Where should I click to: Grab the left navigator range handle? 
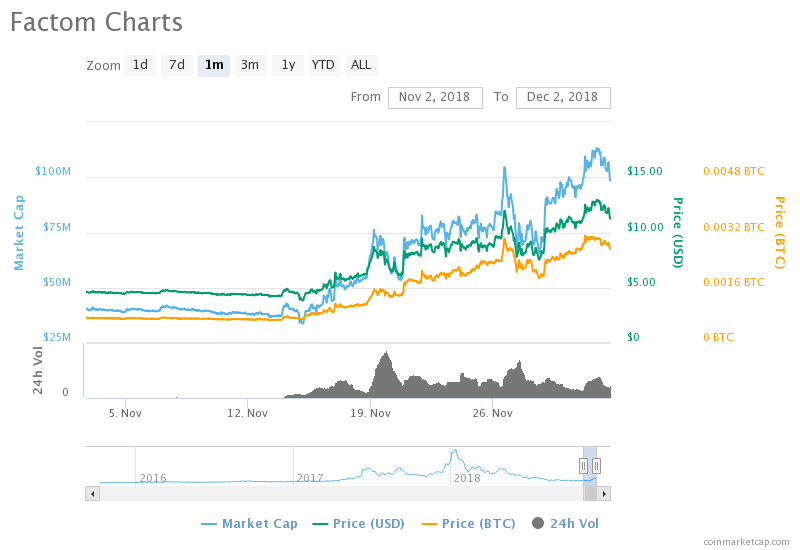[x=583, y=465]
